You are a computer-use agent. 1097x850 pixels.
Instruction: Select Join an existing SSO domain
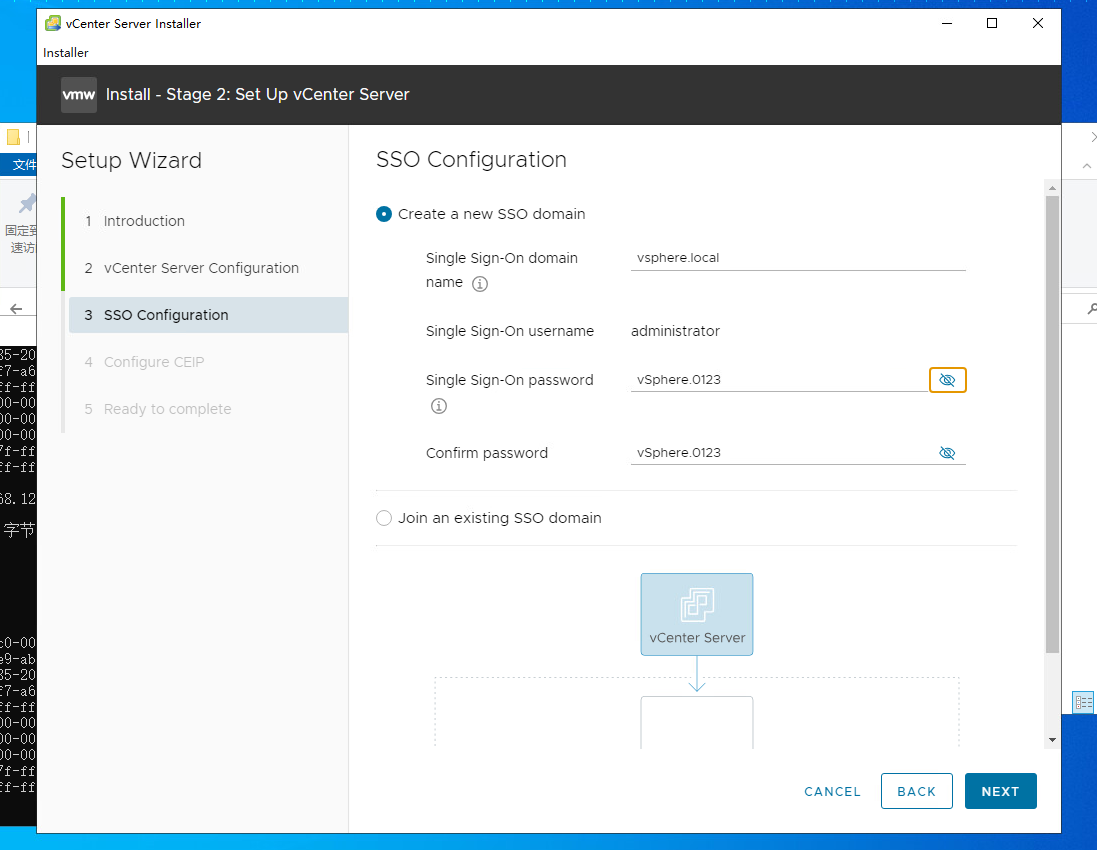384,518
